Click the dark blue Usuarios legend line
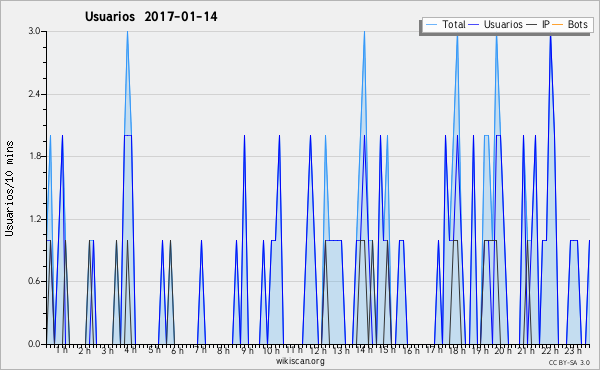 click(474, 25)
